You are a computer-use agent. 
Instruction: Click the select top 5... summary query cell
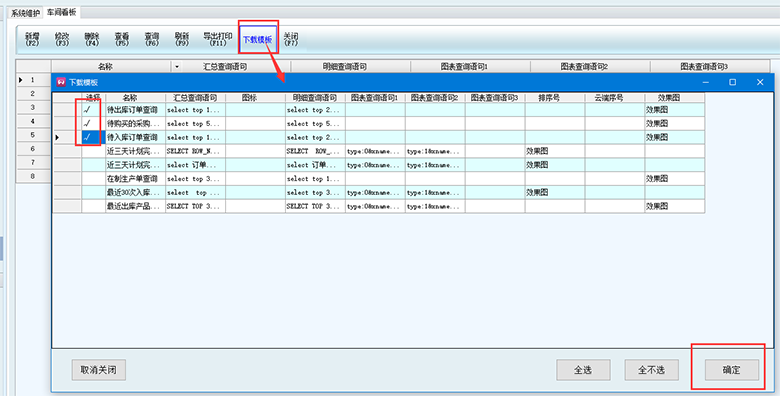point(195,123)
